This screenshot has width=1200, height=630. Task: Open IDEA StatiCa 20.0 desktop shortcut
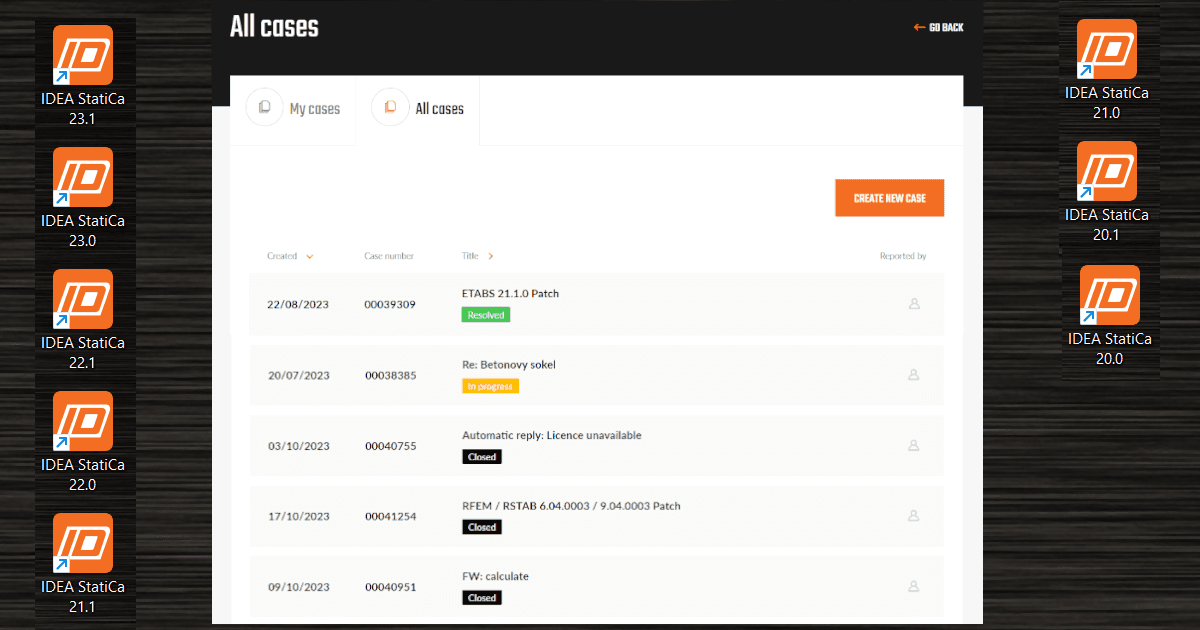[x=1110, y=316]
